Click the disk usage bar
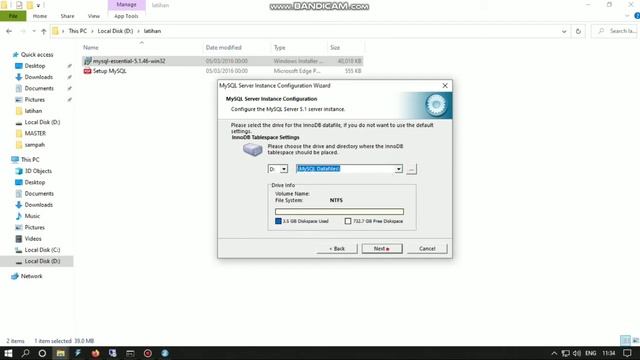Image resolution: width=640 pixels, height=360 pixels. [339, 211]
